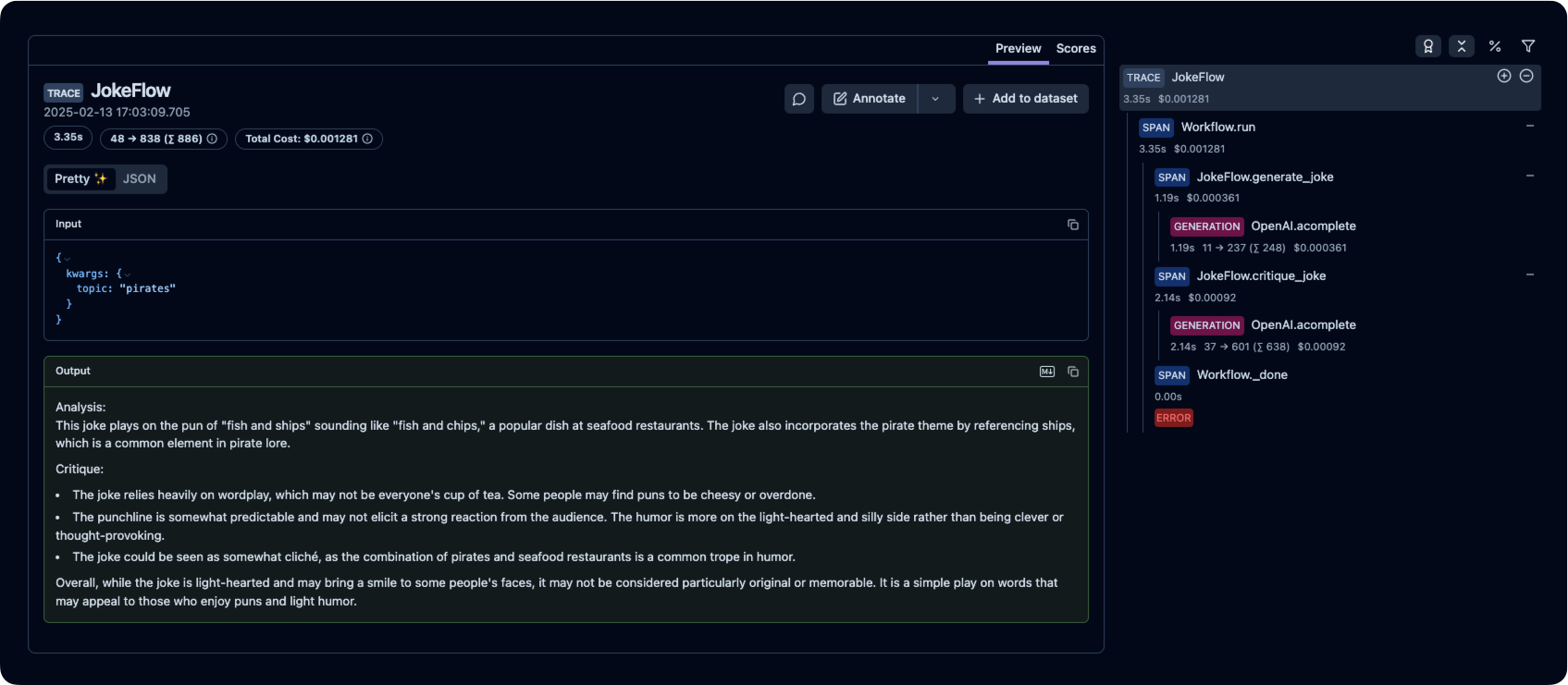Click the timestamp 2025-02-13 17:03:09.705

point(117,112)
